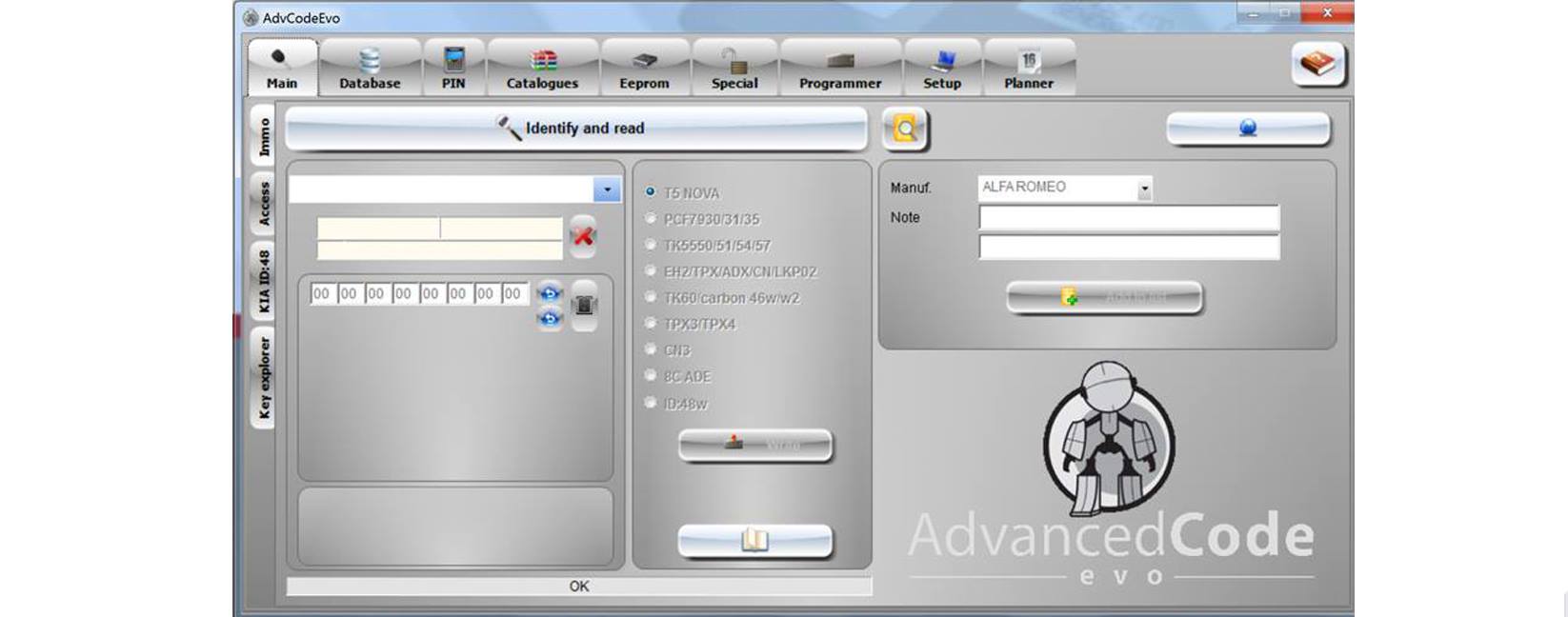Click the open book button

(755, 541)
